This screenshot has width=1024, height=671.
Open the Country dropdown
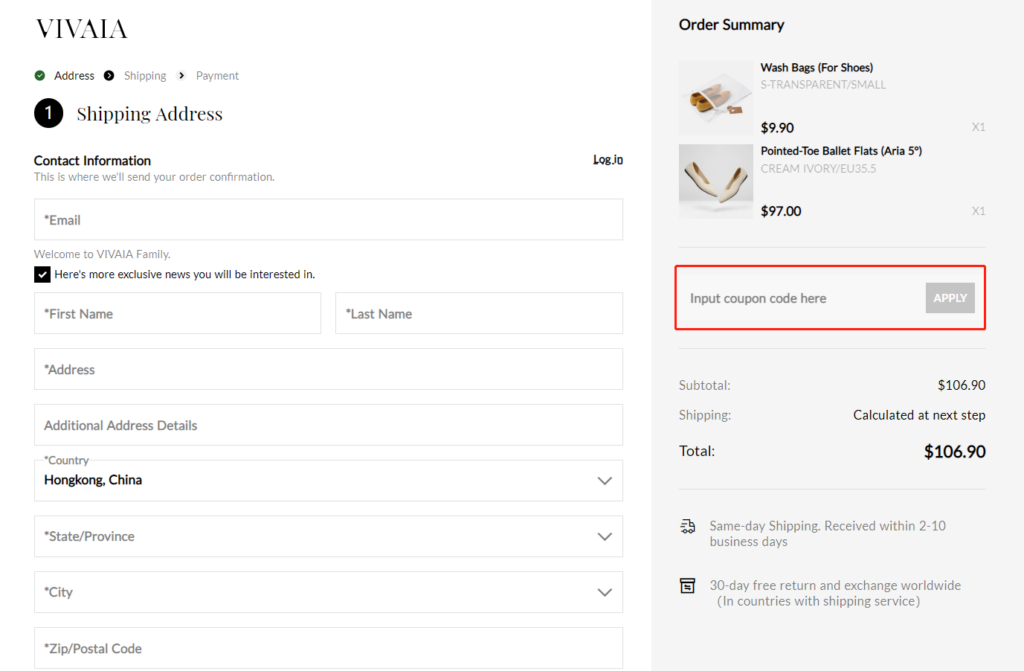tap(328, 480)
